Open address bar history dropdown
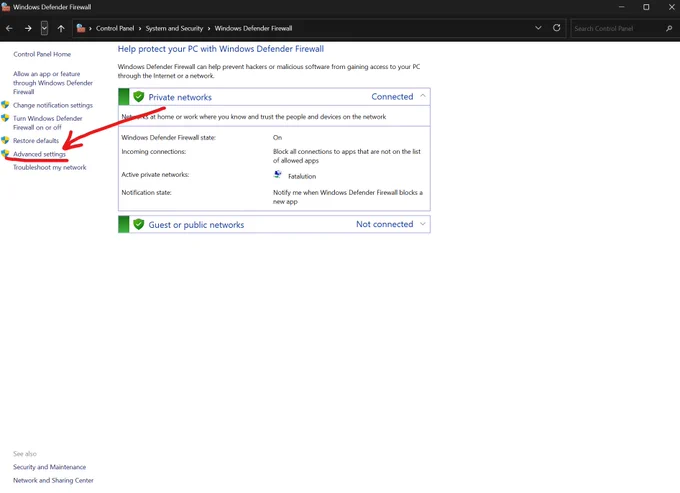 click(538, 28)
